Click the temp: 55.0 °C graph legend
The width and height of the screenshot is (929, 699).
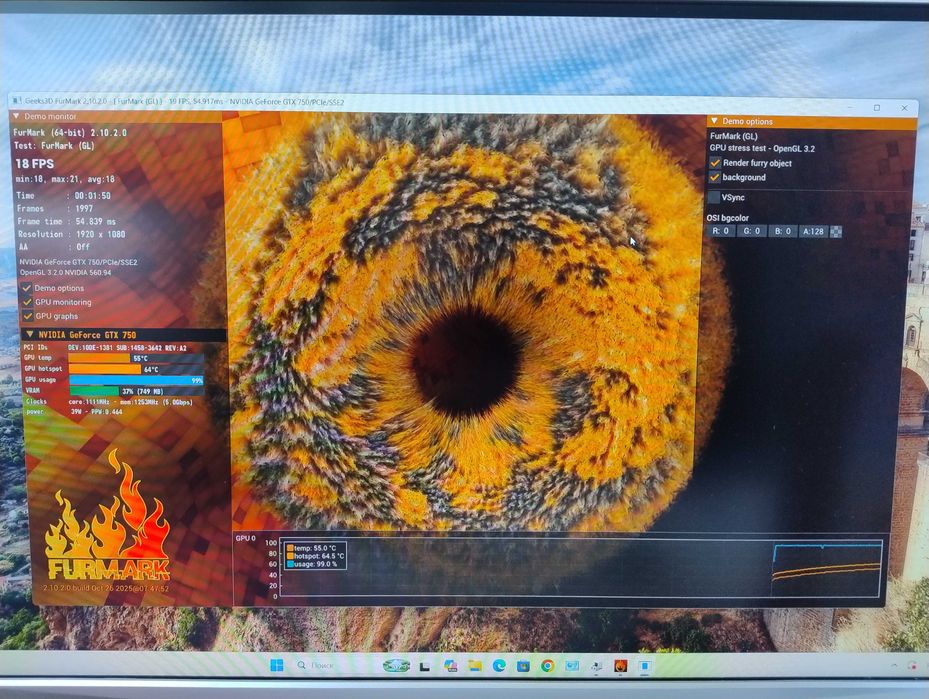click(311, 548)
